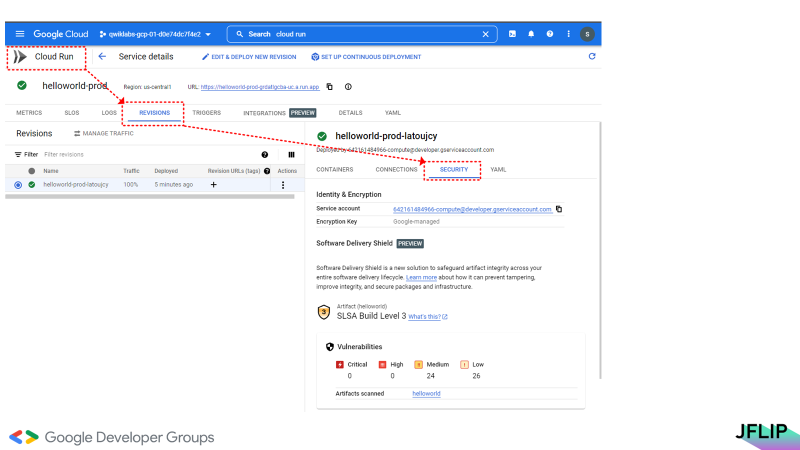Switch to the service Details tab
Viewport: 800px width, 450px height.
pos(351,113)
